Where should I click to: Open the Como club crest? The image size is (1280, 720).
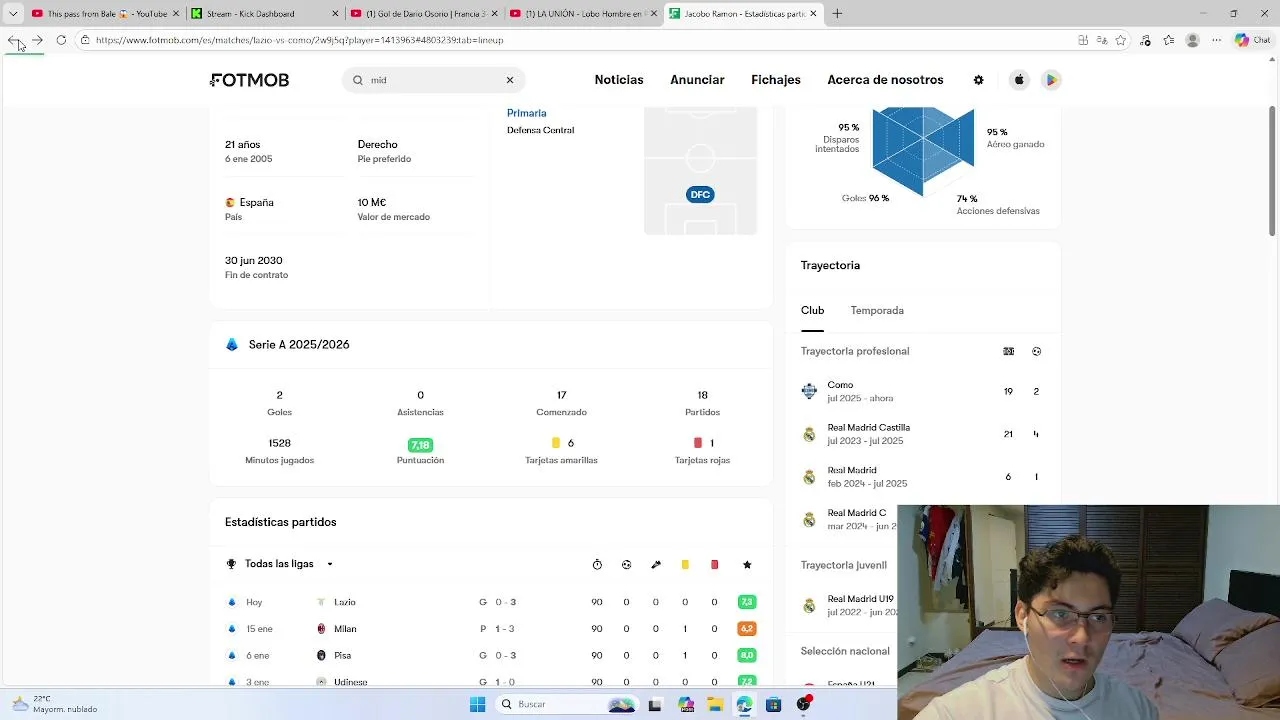(x=809, y=391)
